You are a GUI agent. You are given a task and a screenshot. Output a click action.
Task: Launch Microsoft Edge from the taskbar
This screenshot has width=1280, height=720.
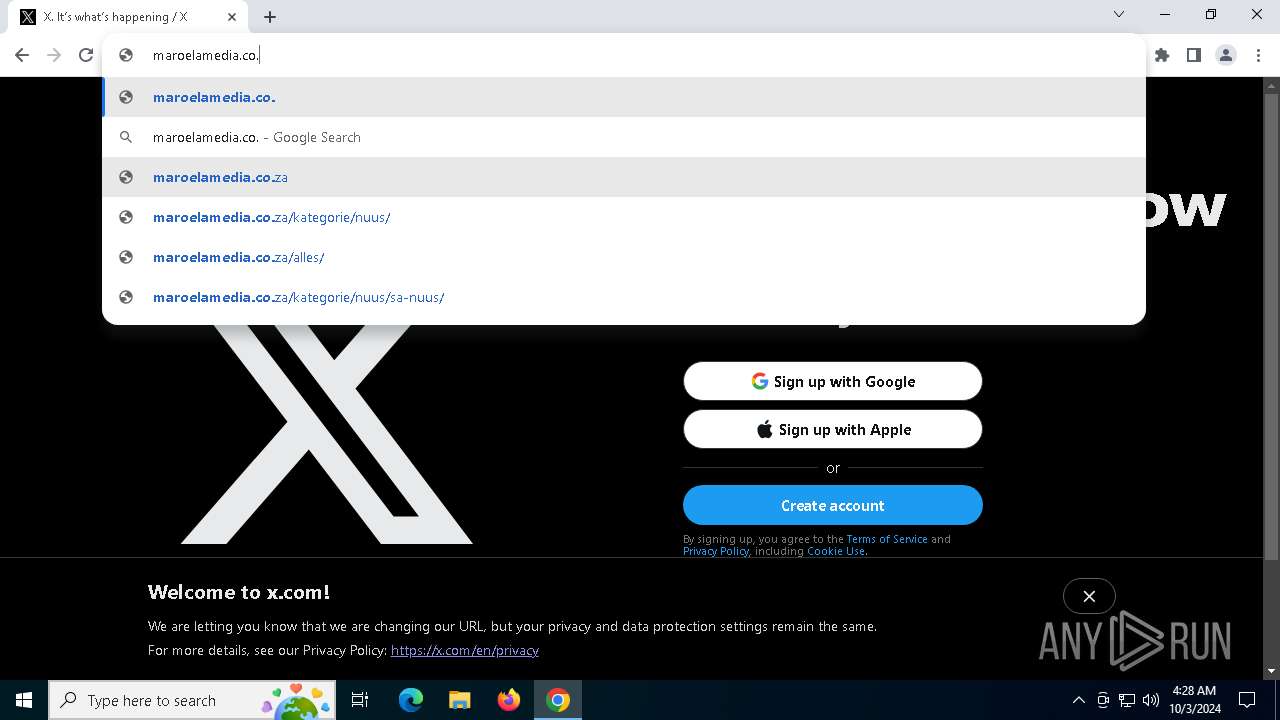[x=411, y=700]
